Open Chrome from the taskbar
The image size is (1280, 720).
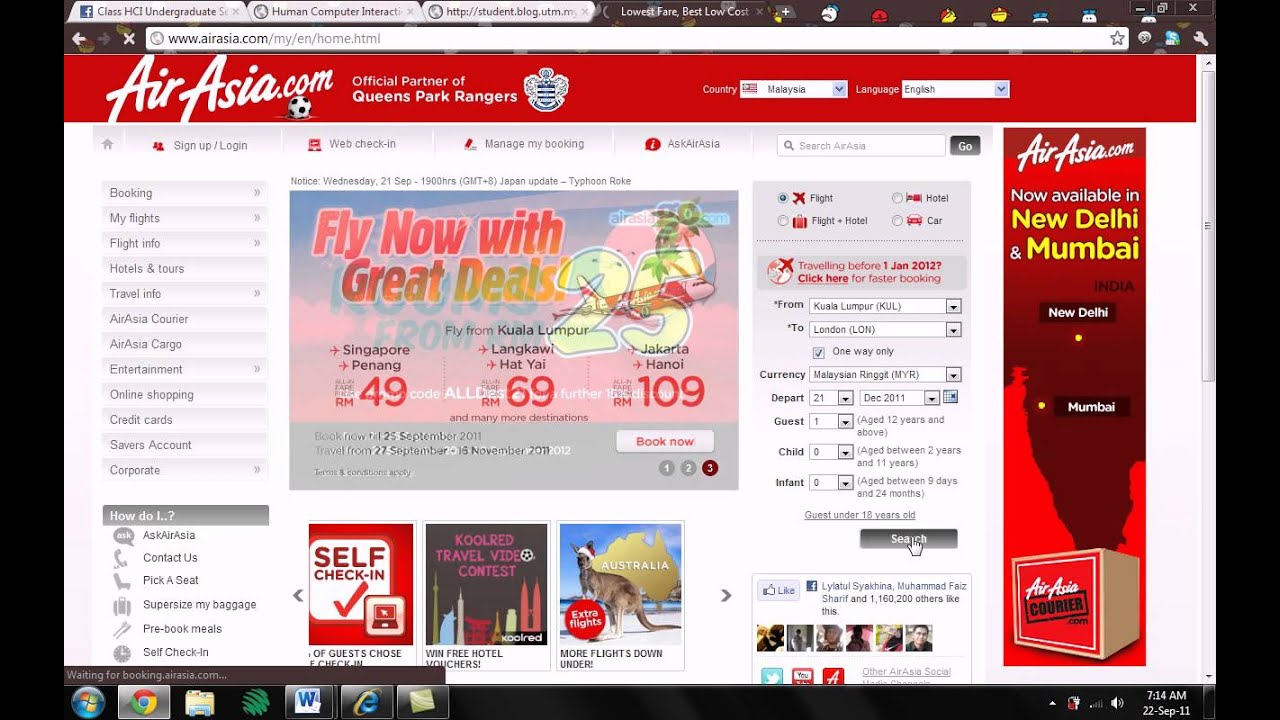[144, 702]
